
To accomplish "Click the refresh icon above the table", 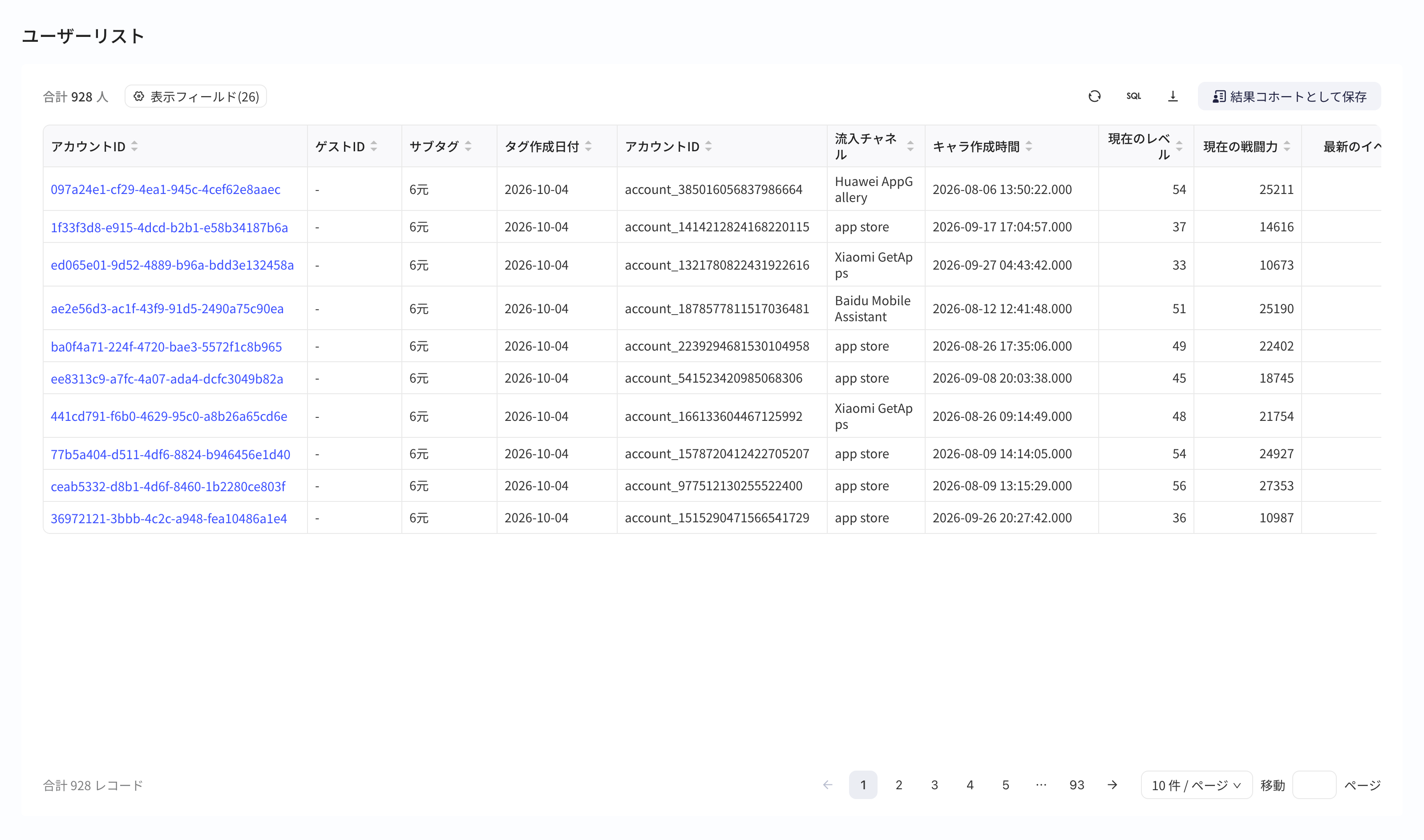I will 1094,96.
